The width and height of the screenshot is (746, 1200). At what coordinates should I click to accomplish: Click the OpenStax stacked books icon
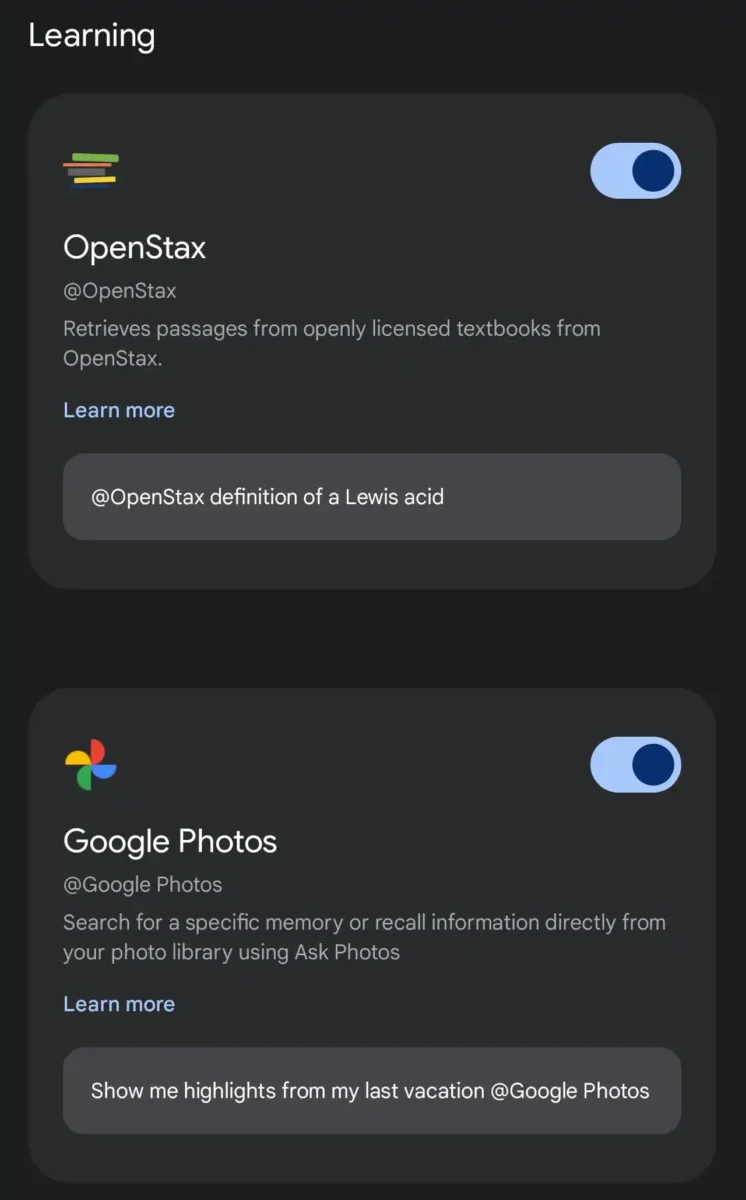91,169
